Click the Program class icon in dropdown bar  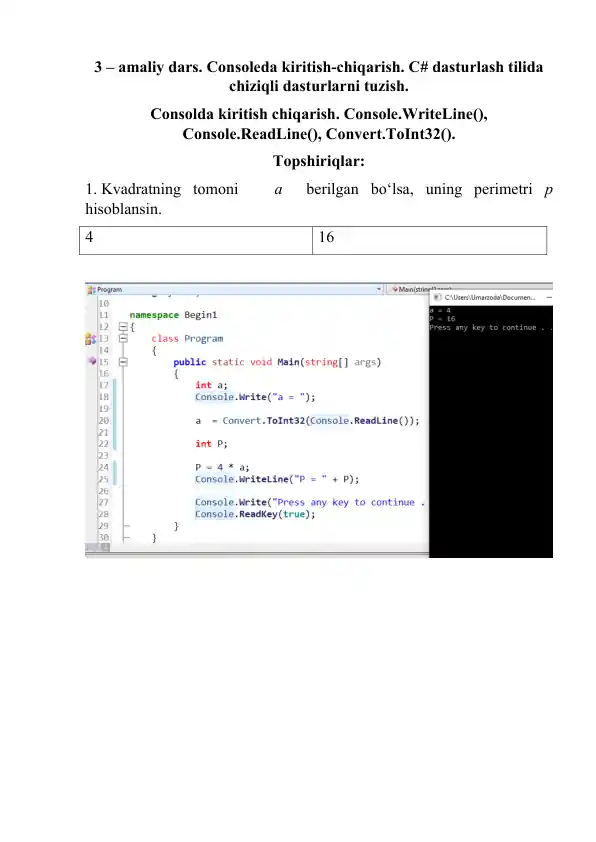pos(91,290)
